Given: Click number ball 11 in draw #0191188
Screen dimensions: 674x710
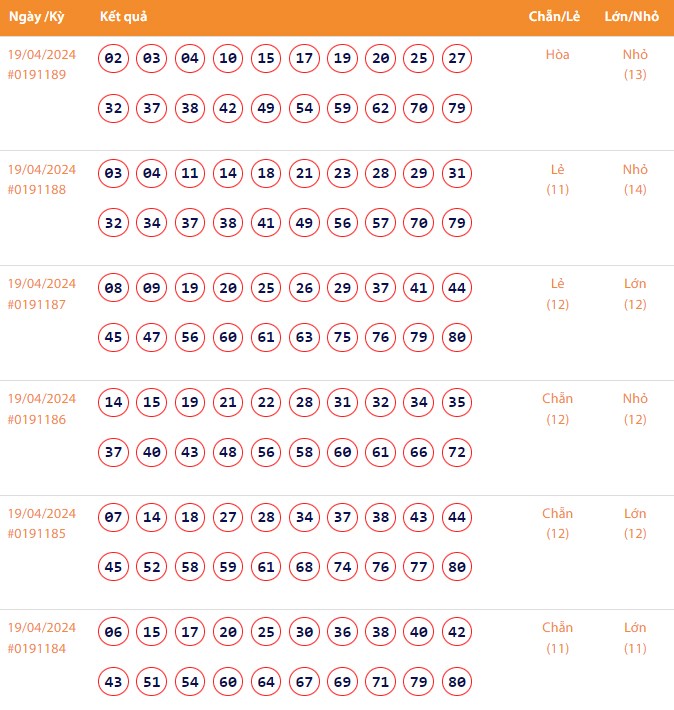Looking at the screenshot, I should (190, 174).
